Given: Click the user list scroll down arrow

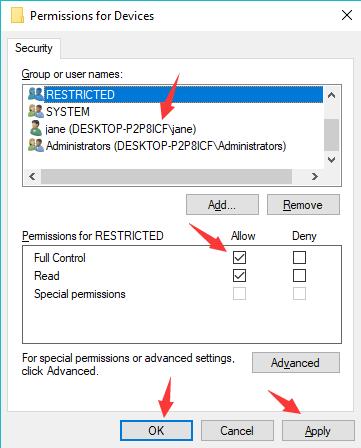Looking at the screenshot, I should click(331, 159).
